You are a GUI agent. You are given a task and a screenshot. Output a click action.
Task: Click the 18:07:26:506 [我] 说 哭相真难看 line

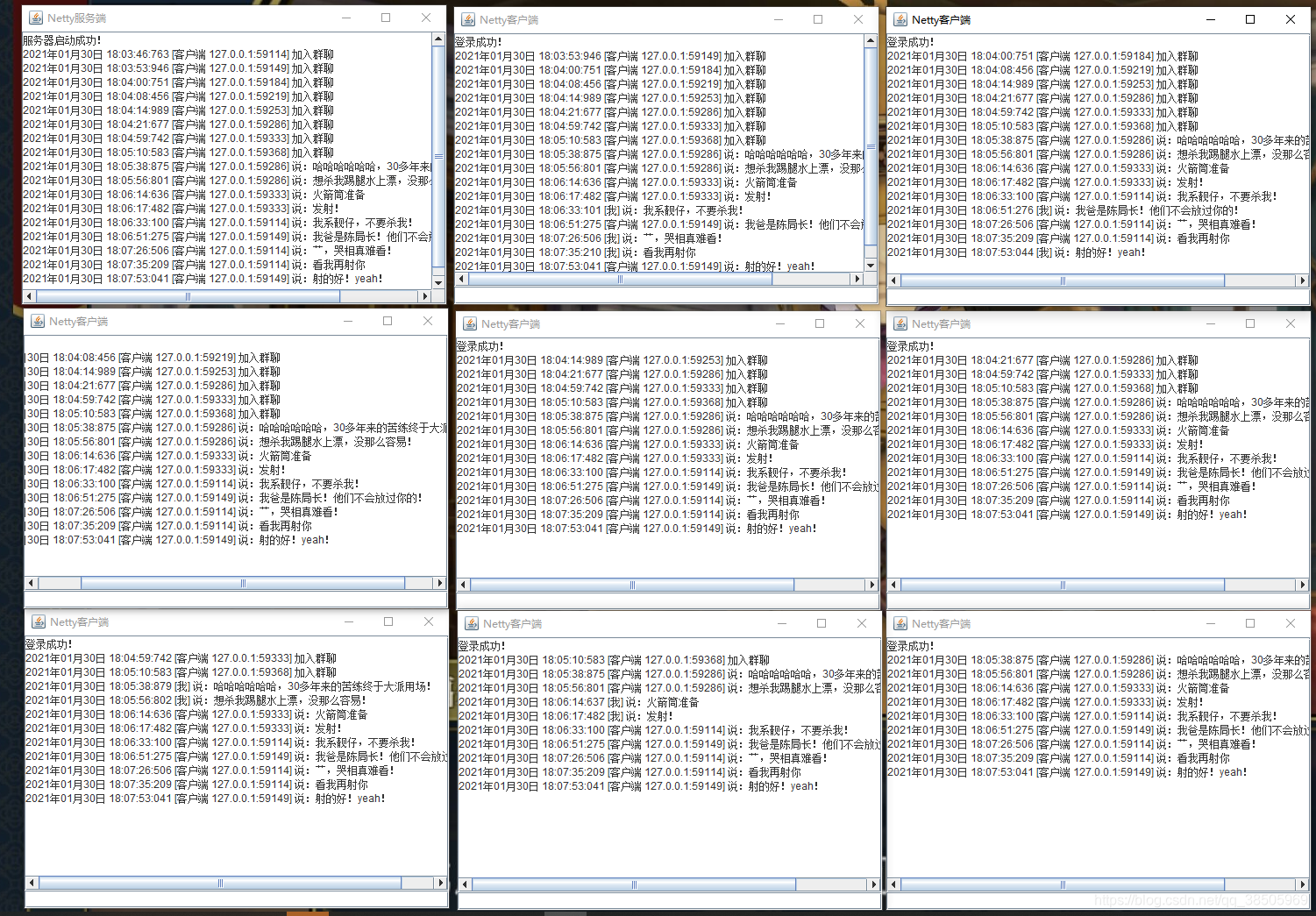point(588,238)
